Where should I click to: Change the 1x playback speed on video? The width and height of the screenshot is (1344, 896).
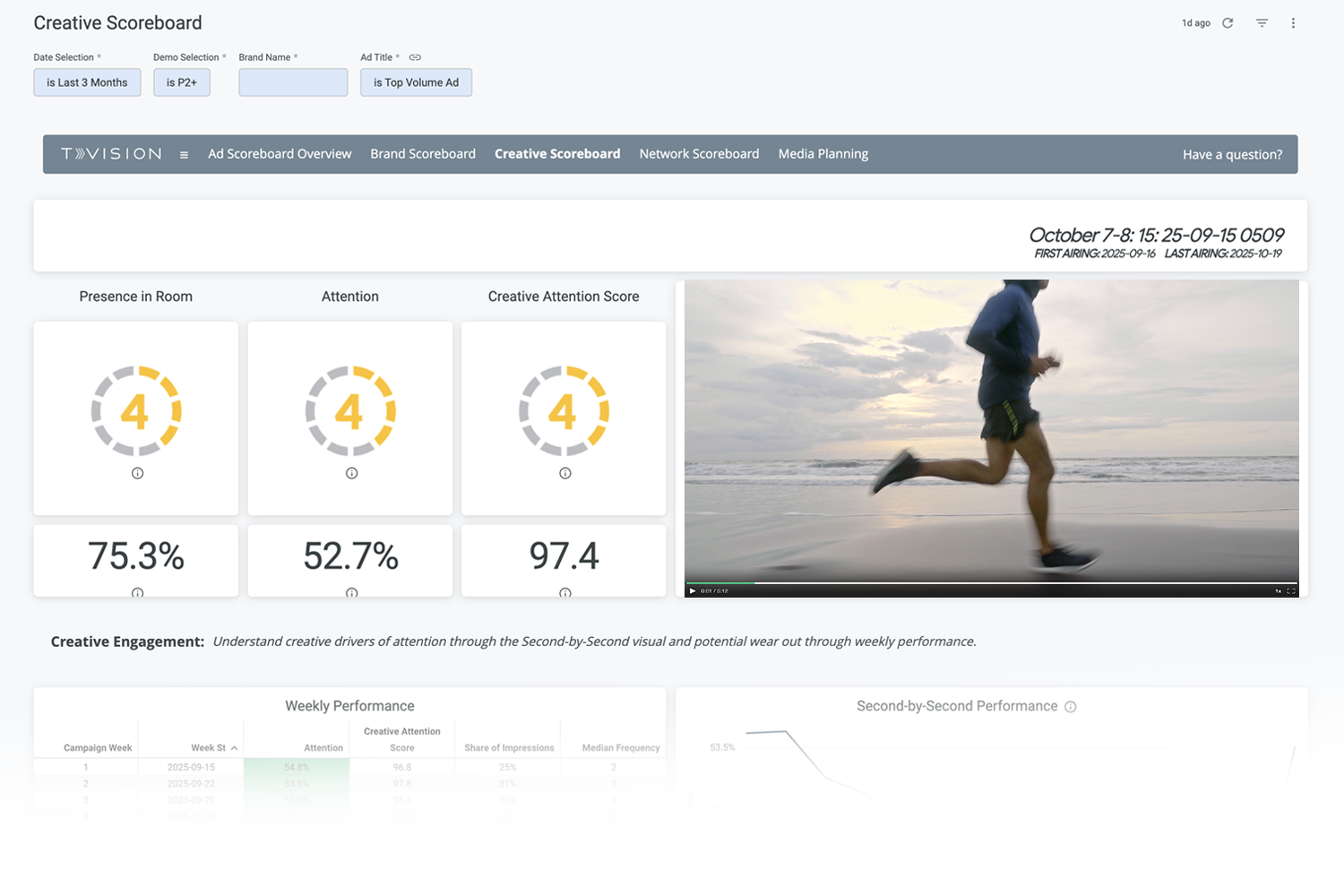point(1278,591)
